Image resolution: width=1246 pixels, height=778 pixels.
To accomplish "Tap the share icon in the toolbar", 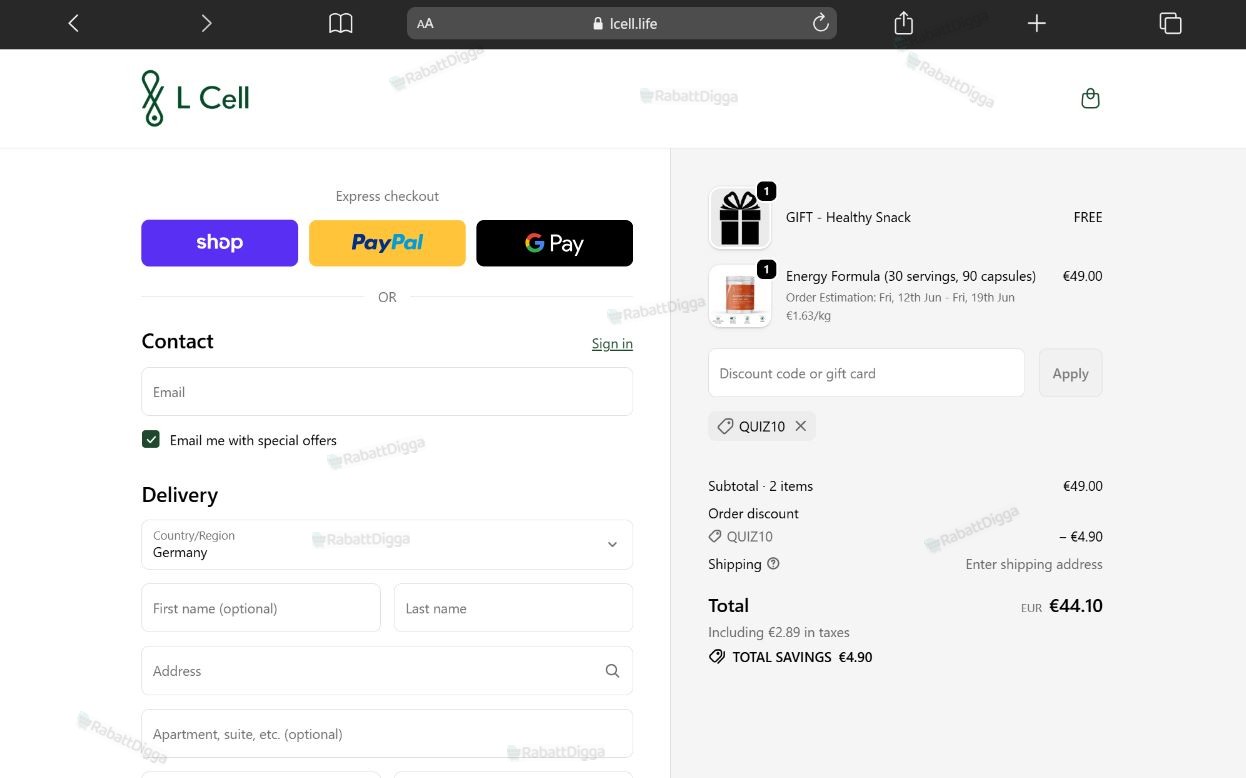I will coord(904,22).
